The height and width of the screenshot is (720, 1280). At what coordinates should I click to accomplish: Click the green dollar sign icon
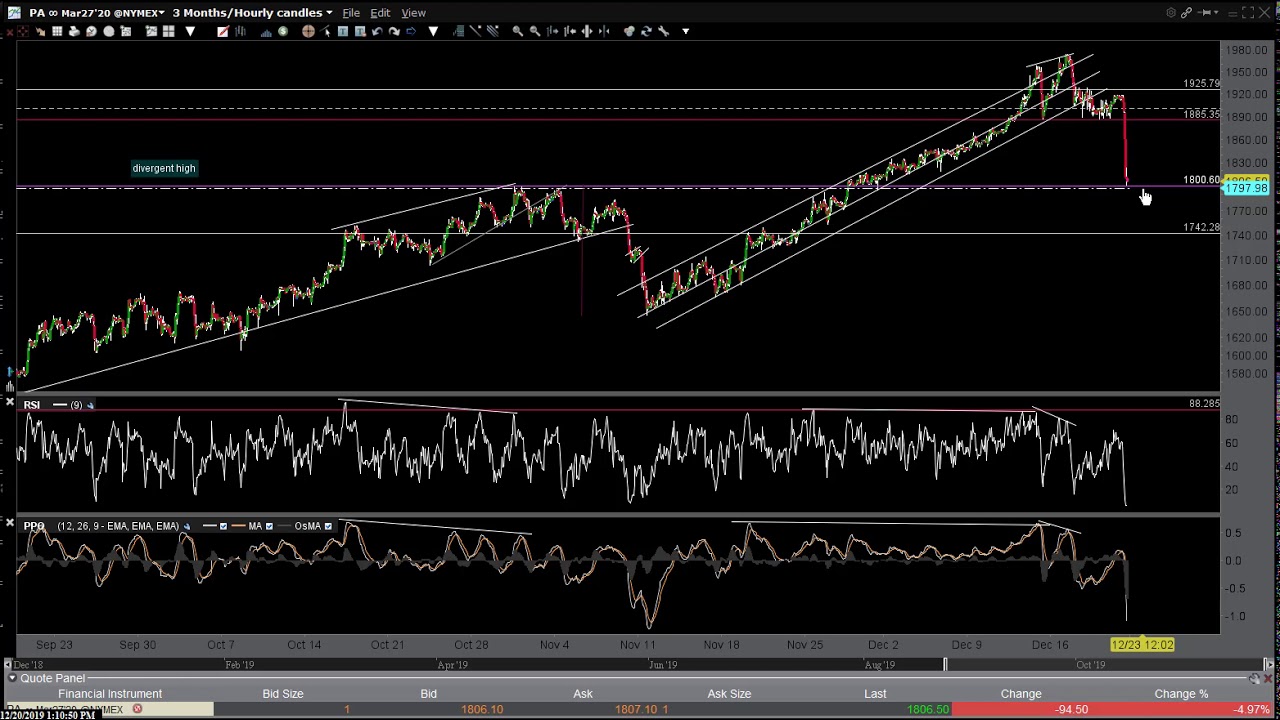tap(283, 31)
